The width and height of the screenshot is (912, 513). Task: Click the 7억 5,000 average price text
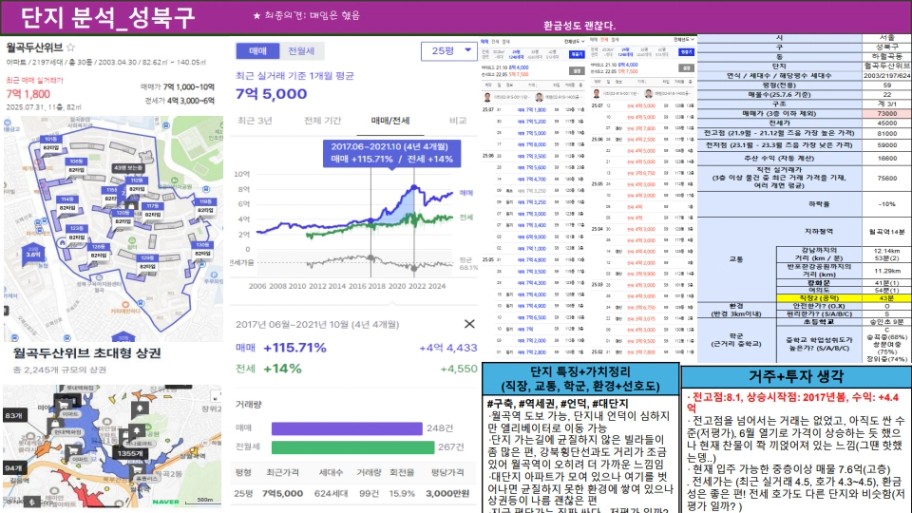point(271,94)
